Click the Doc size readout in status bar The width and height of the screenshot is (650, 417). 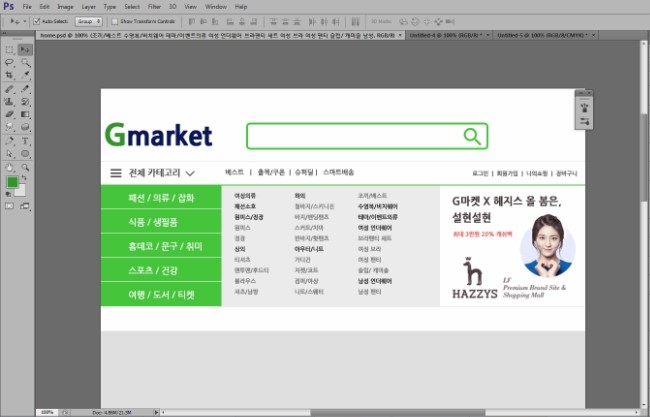(112, 412)
